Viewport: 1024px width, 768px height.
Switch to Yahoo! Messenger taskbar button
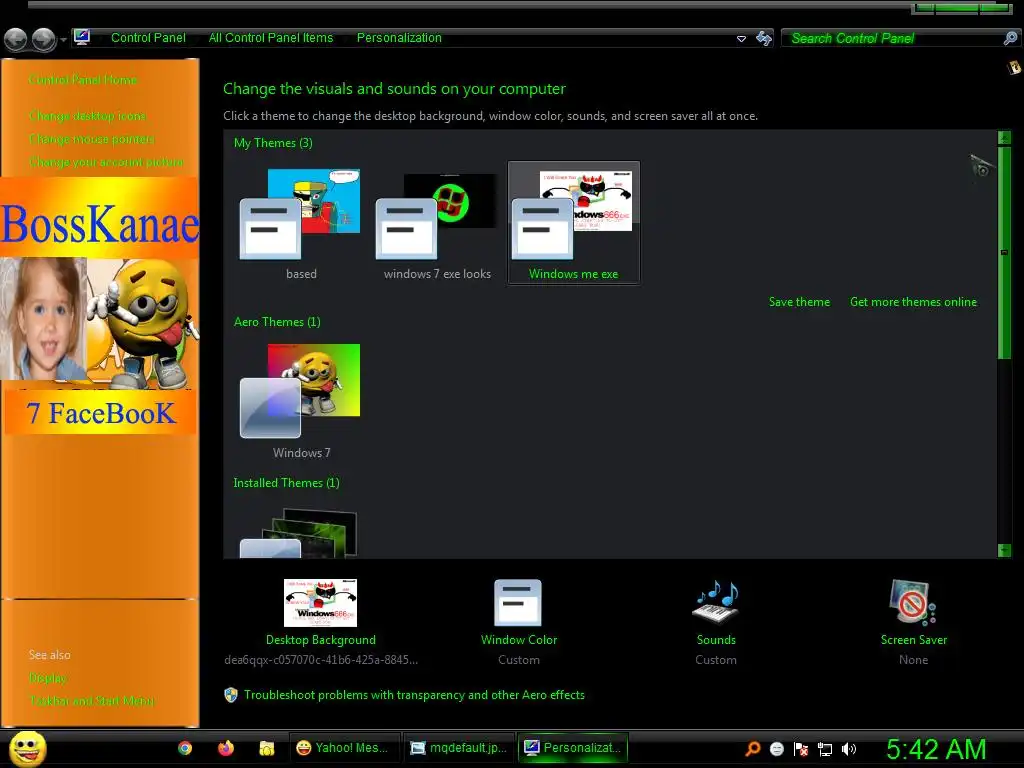[344, 748]
